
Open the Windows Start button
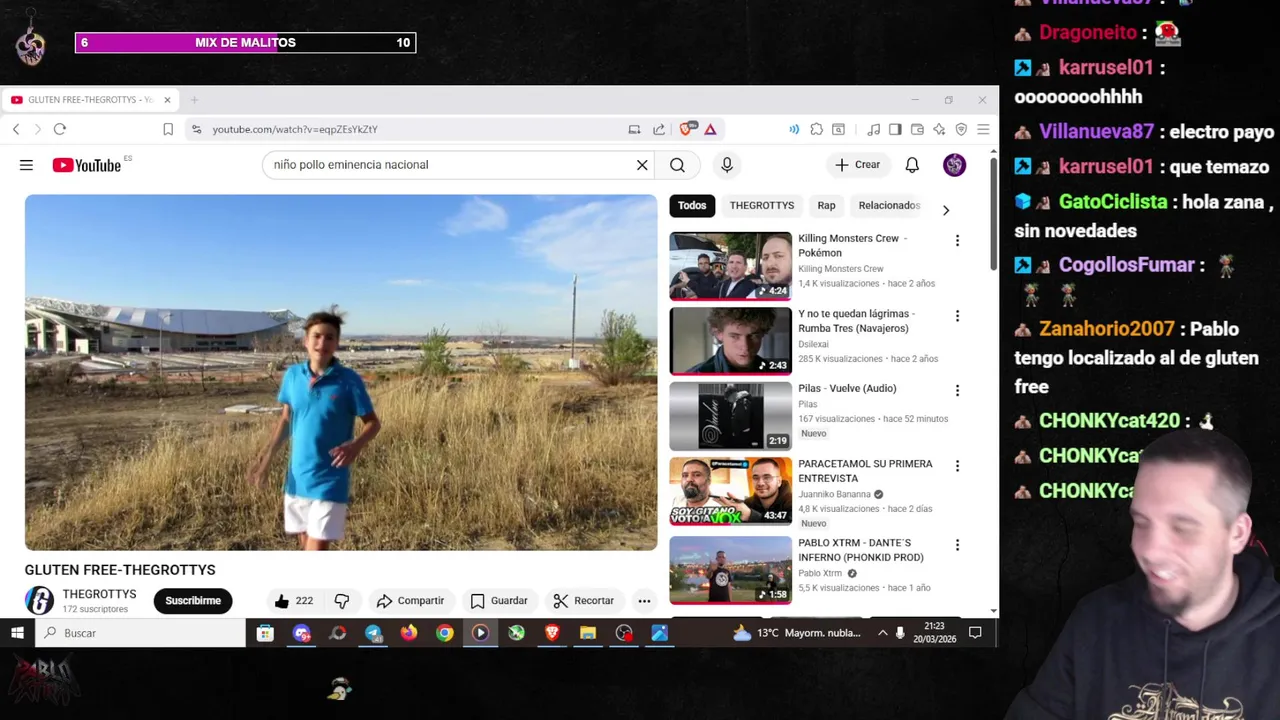[x=17, y=633]
